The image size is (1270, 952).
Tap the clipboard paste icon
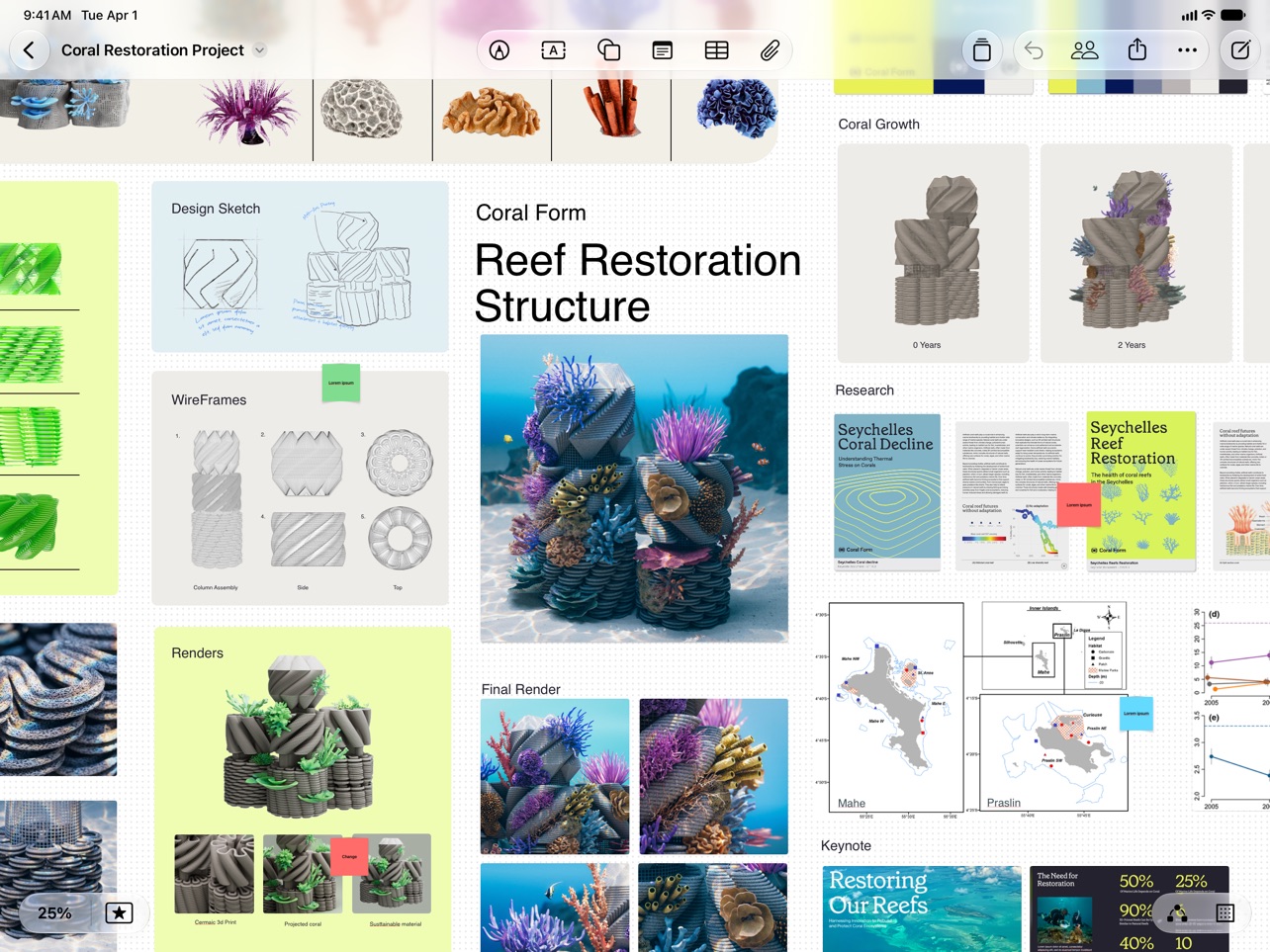(x=982, y=50)
